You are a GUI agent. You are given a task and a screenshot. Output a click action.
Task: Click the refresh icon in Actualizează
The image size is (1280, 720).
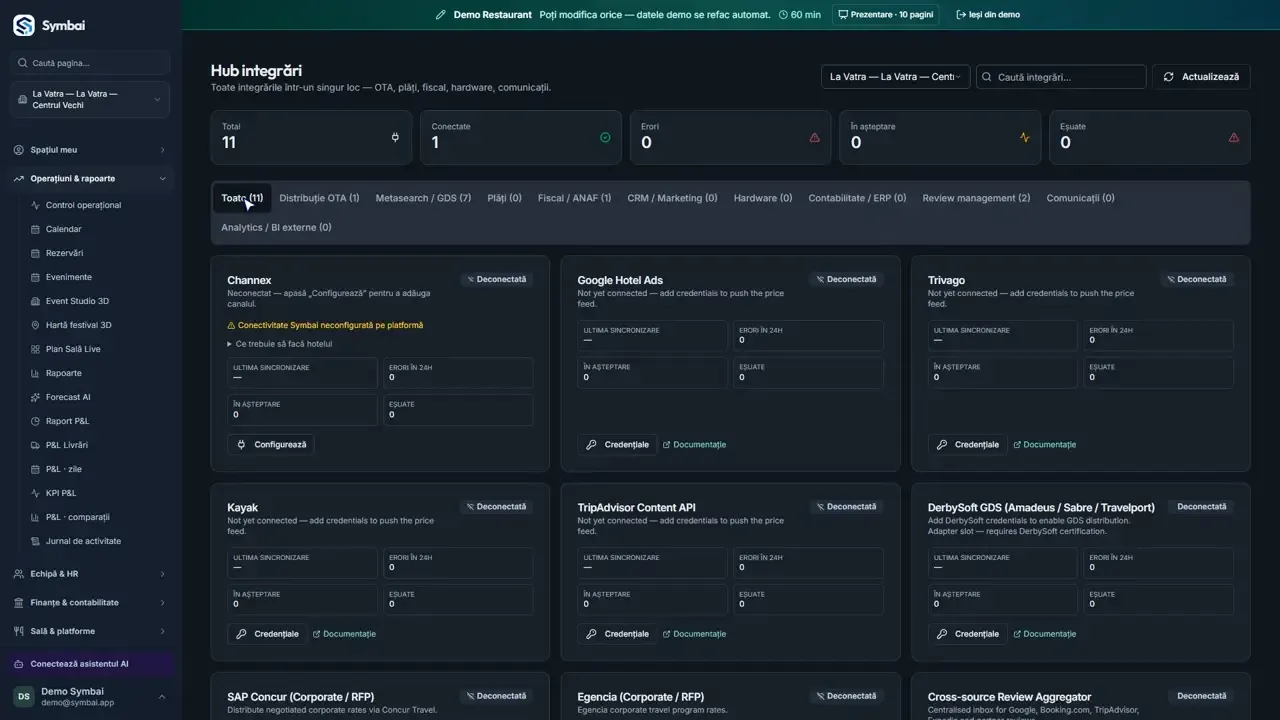[x=1168, y=77]
